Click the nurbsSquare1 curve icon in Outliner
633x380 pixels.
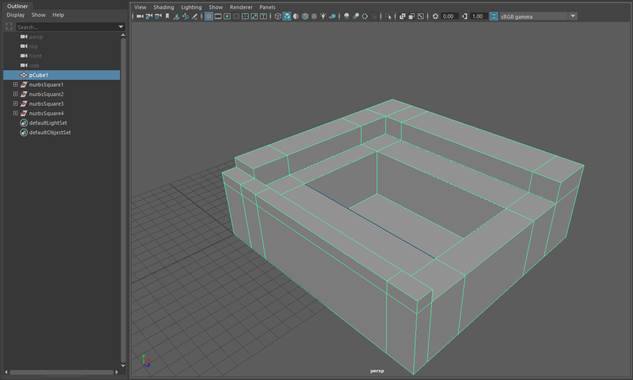(24, 85)
